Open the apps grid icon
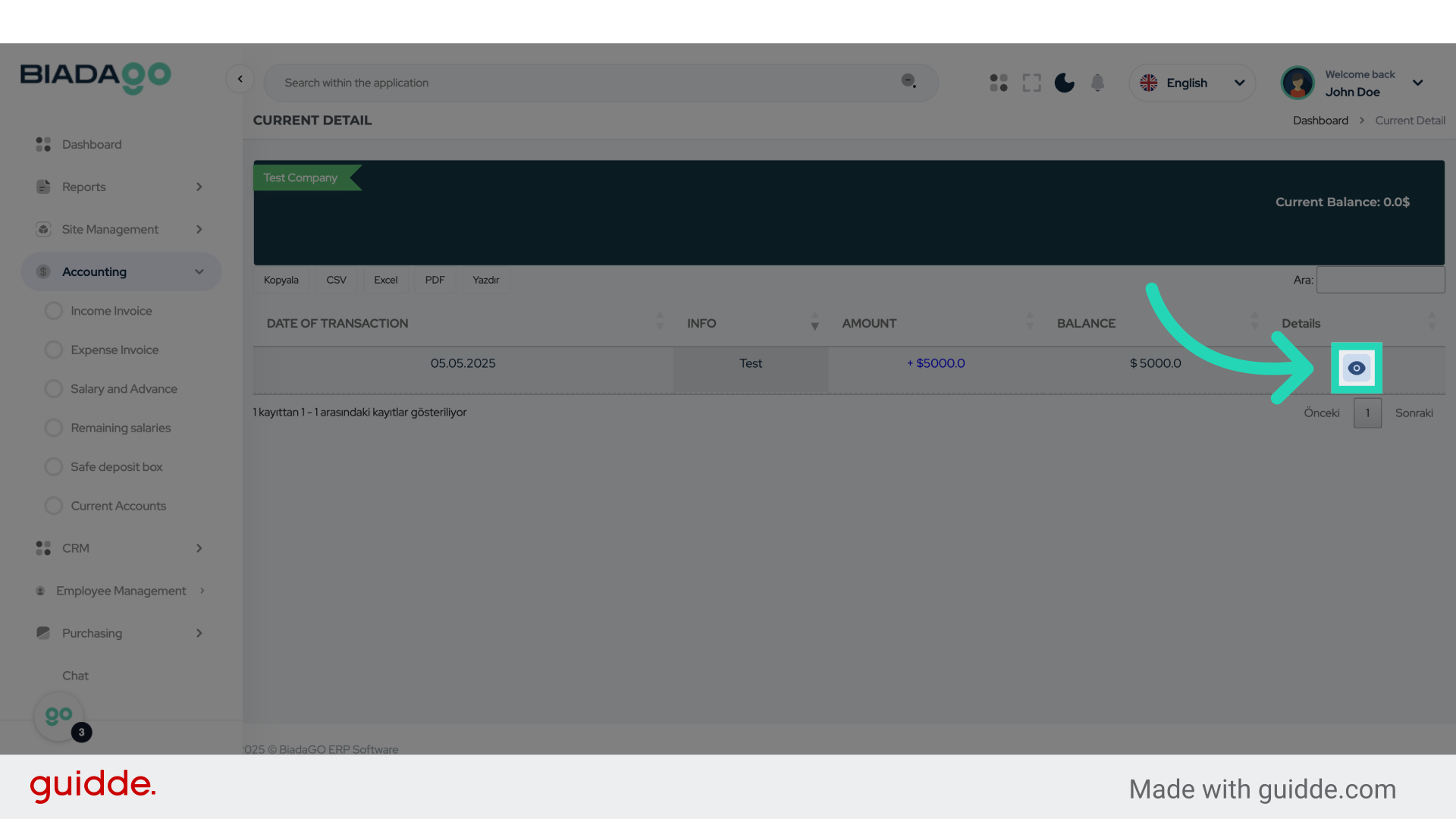Image resolution: width=1456 pixels, height=819 pixels. (x=999, y=83)
